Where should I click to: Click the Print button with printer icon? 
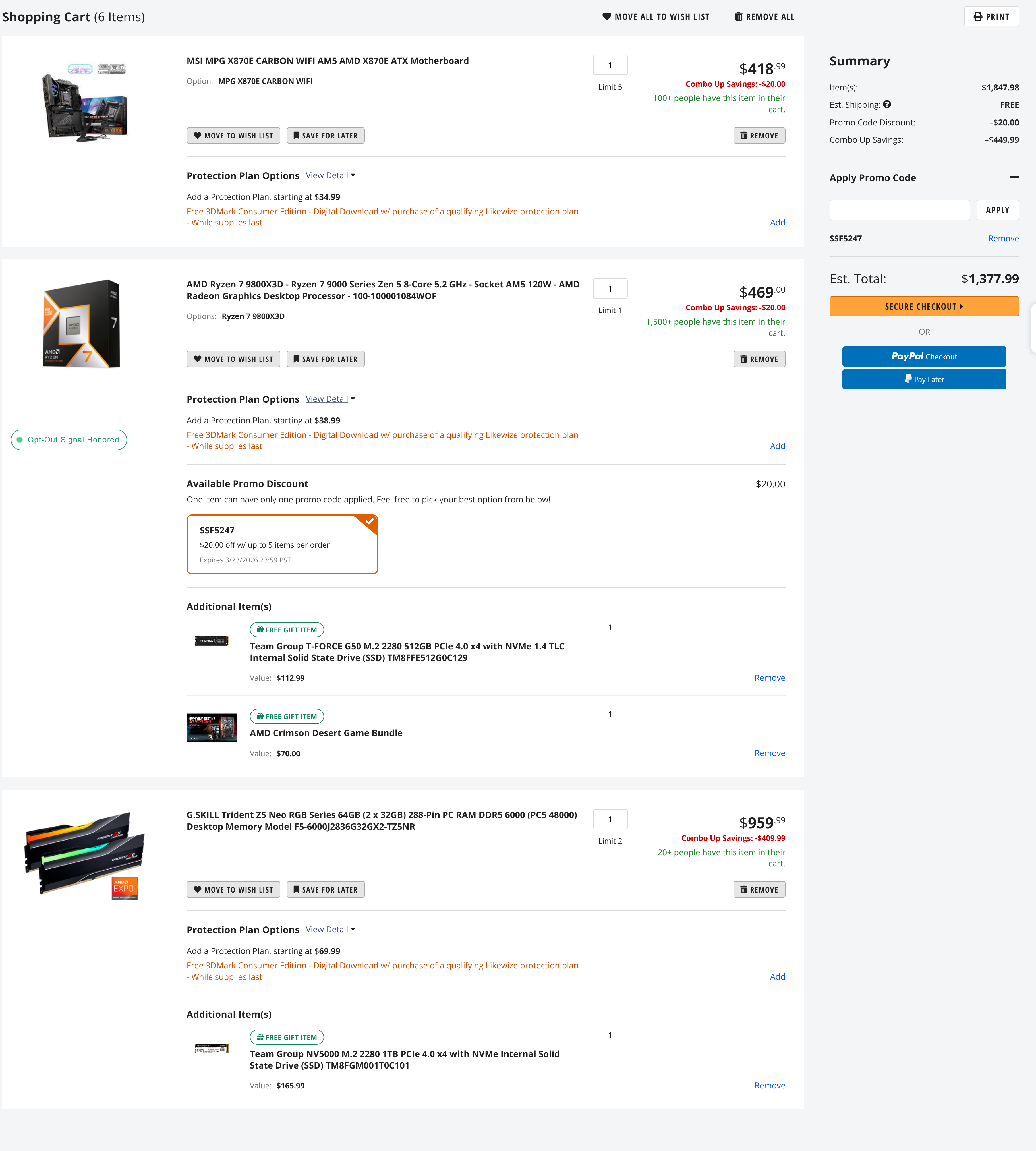point(991,16)
